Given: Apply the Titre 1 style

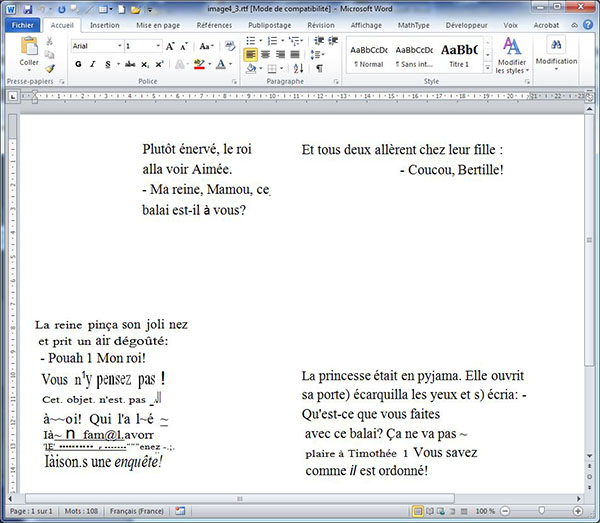Looking at the screenshot, I should point(459,54).
